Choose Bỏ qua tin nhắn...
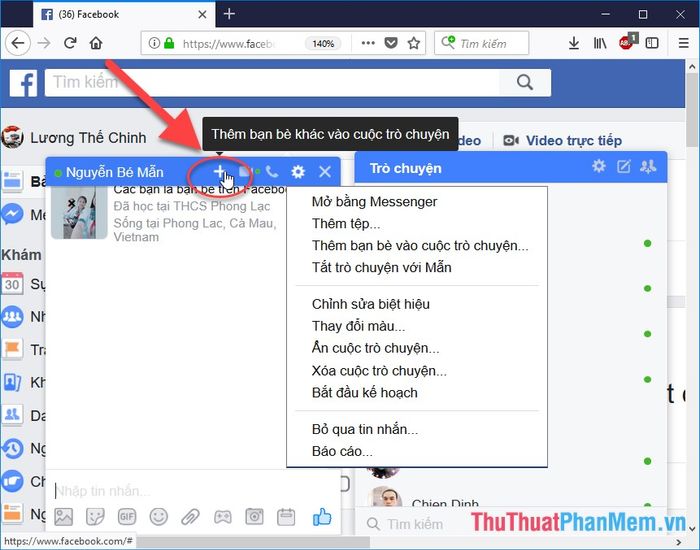 [x=364, y=429]
